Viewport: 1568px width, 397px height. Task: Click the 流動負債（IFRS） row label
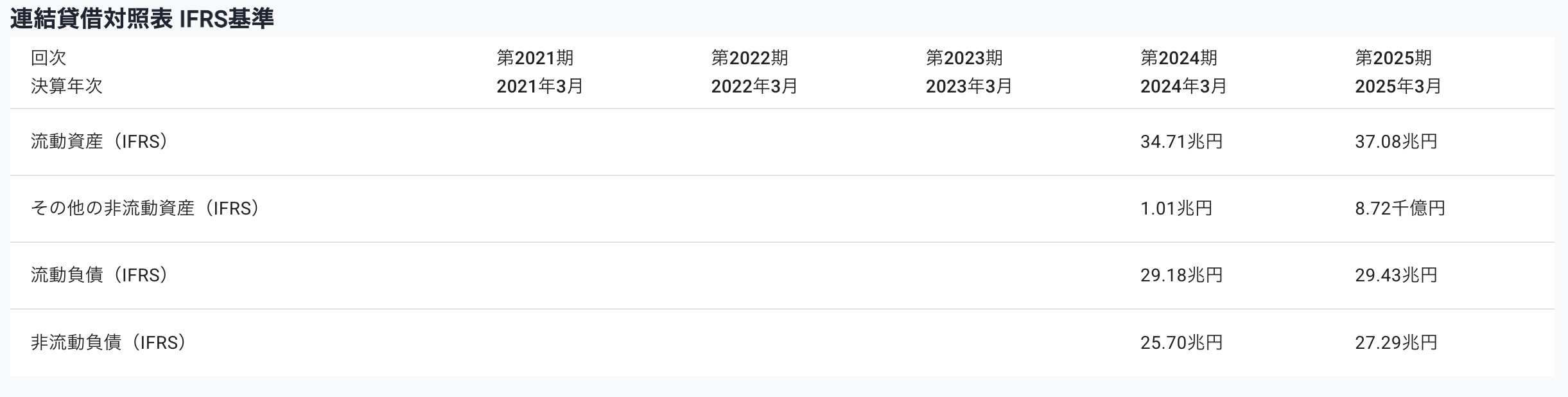(x=100, y=275)
